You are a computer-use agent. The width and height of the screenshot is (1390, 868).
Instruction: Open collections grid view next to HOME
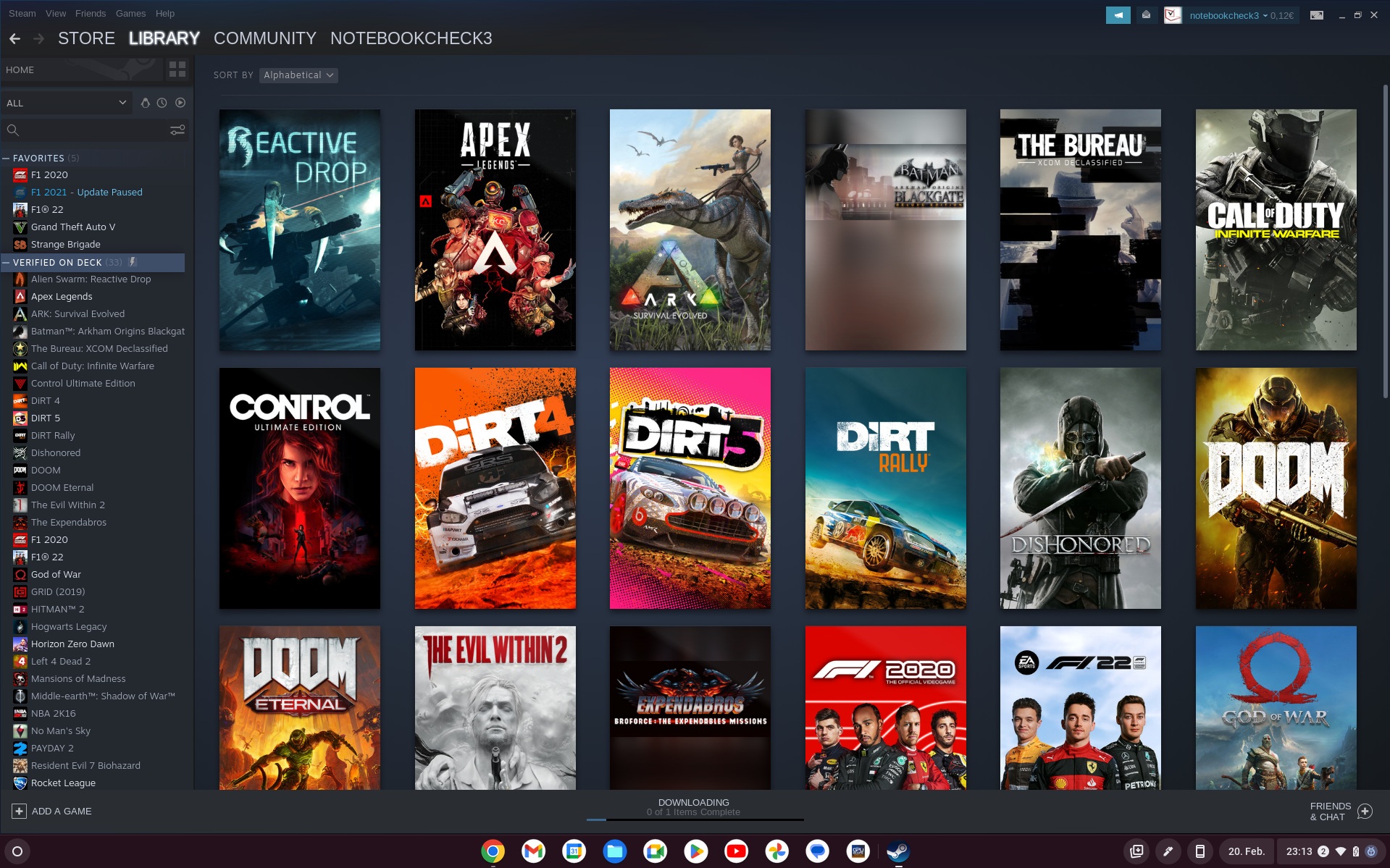pyautogui.click(x=177, y=69)
